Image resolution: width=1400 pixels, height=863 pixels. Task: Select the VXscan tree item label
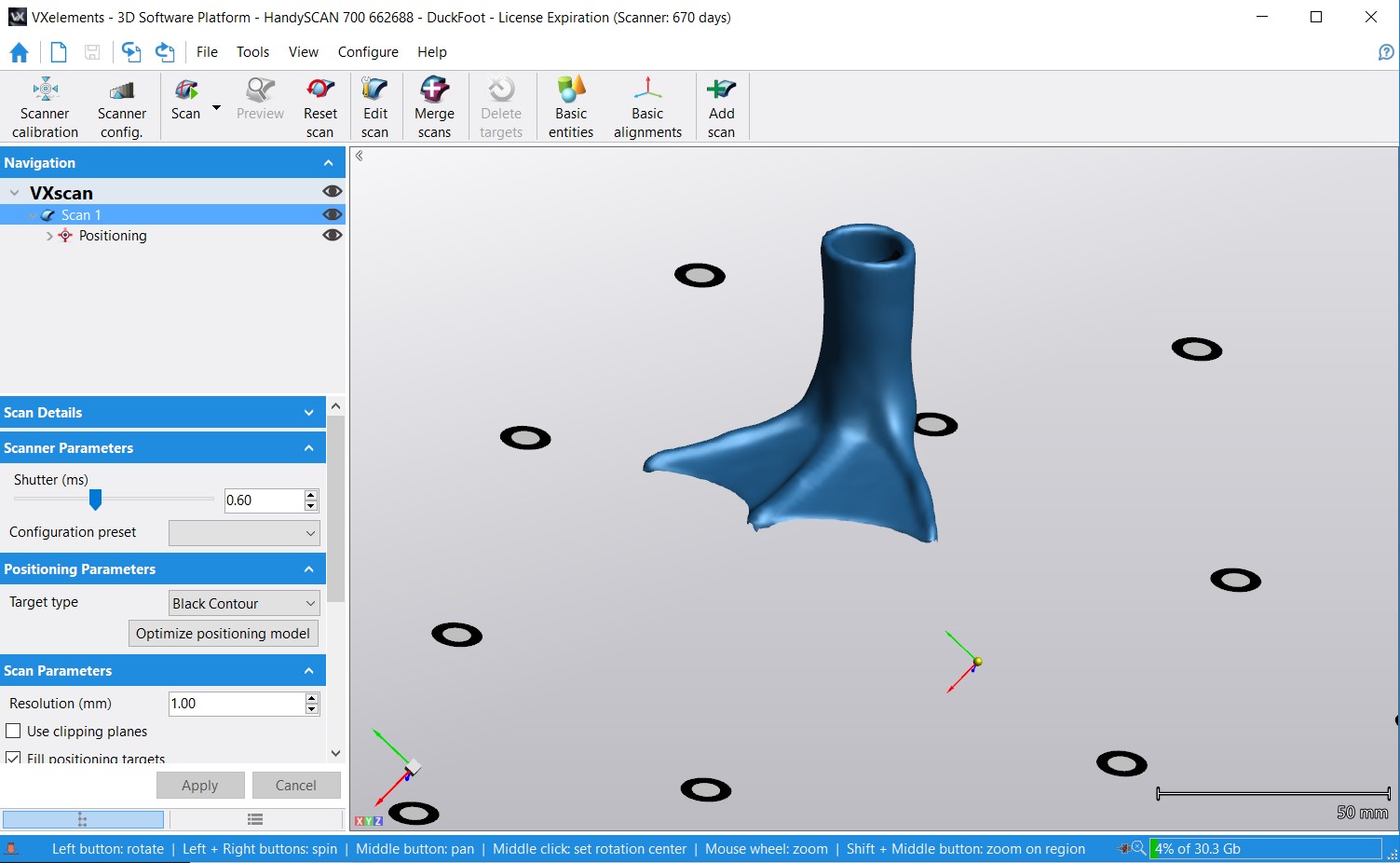[x=61, y=193]
